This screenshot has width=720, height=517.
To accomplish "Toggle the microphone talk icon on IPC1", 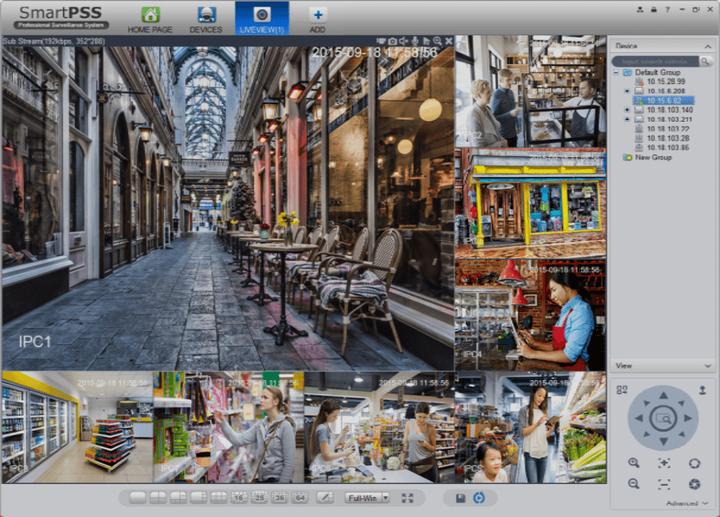I will coord(415,41).
